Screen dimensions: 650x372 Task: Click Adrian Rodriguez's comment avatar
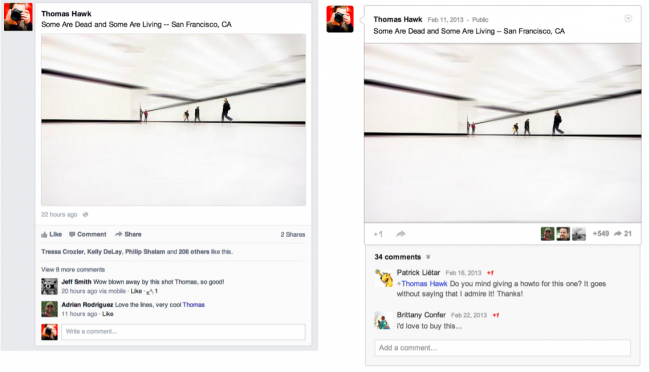click(49, 309)
